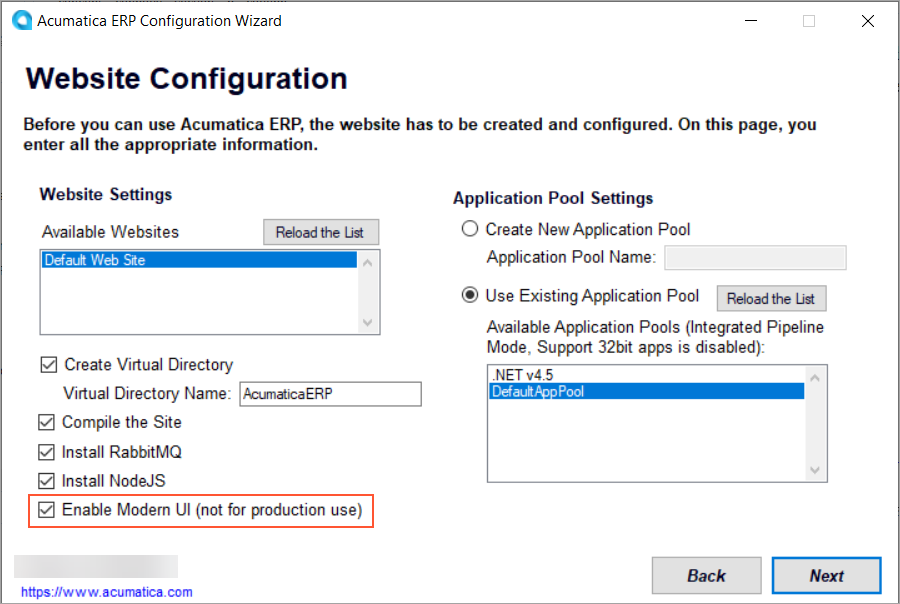Select Create New Application Pool radio button

pos(470,229)
